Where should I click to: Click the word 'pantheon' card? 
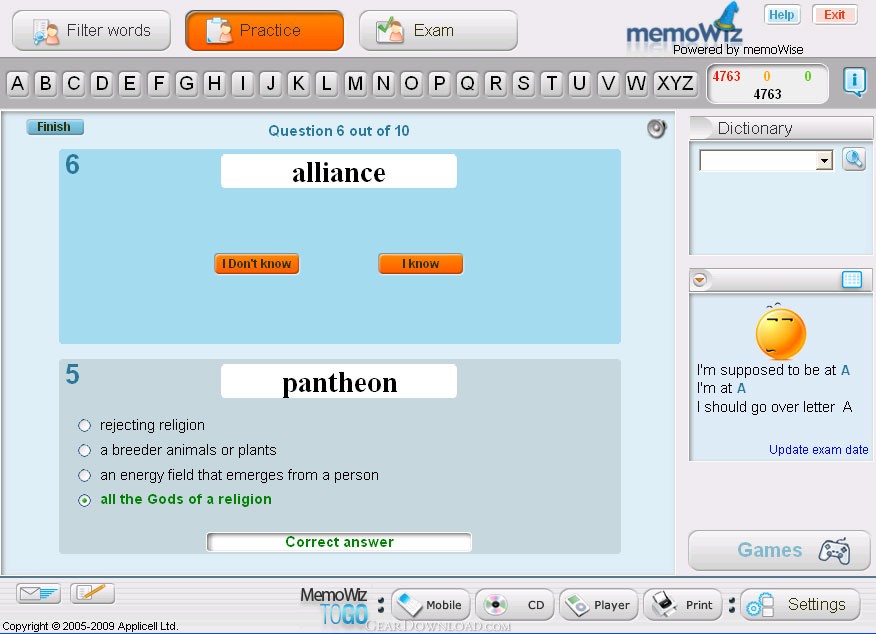pos(339,381)
